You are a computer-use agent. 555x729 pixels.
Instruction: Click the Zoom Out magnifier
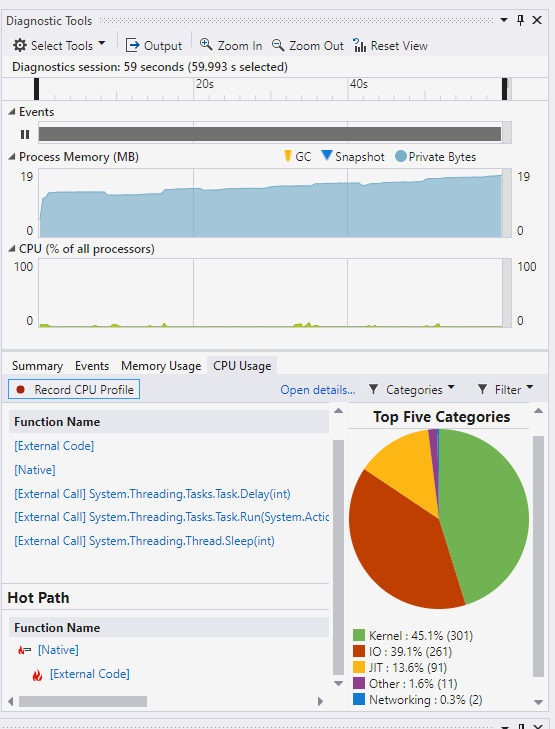[307, 46]
